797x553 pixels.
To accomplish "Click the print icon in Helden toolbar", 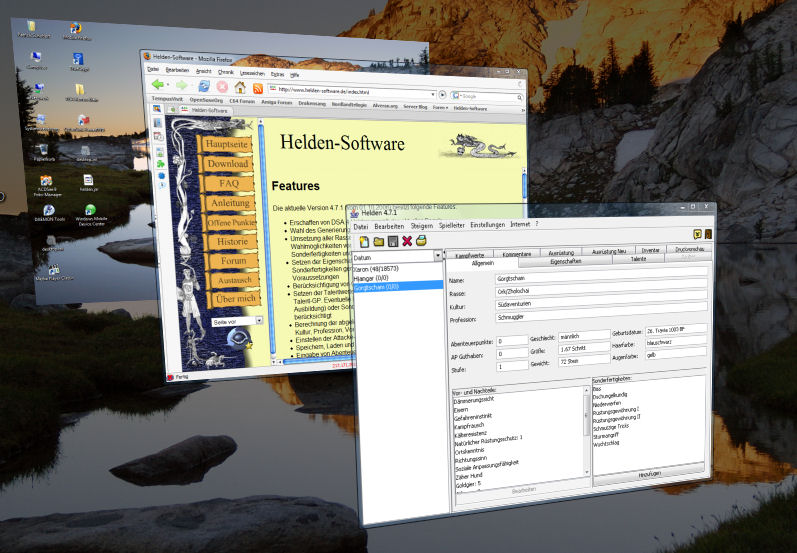I will 421,240.
